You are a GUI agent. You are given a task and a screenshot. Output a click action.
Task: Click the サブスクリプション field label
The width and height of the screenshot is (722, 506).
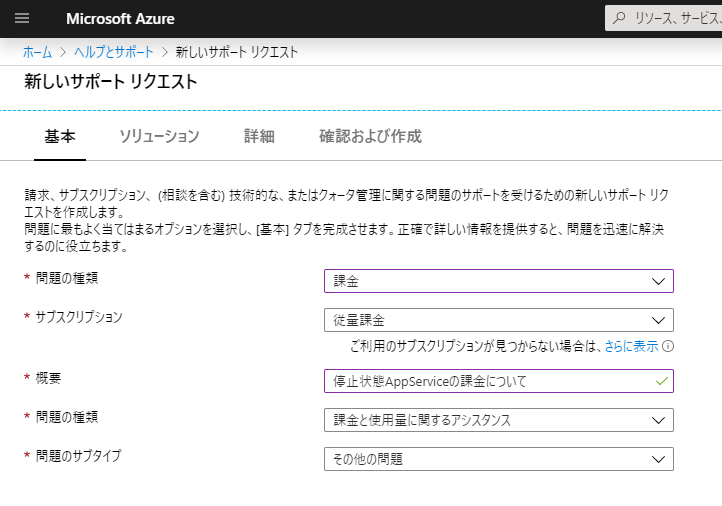[79, 317]
